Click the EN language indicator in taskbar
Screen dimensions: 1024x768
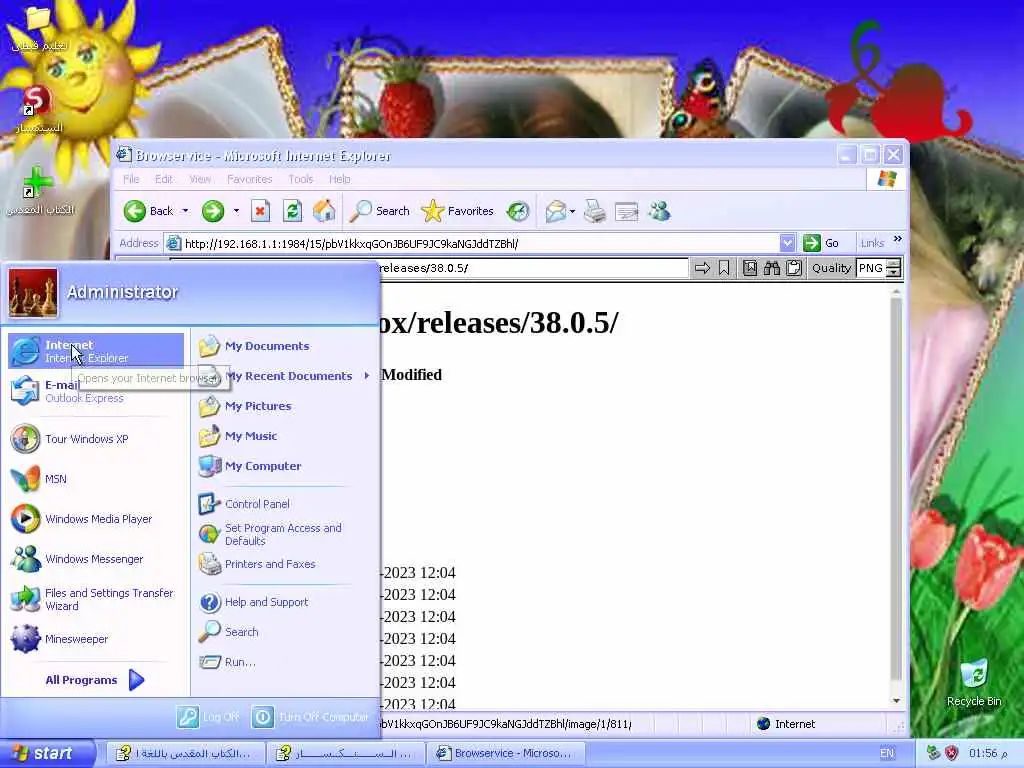pos(887,753)
